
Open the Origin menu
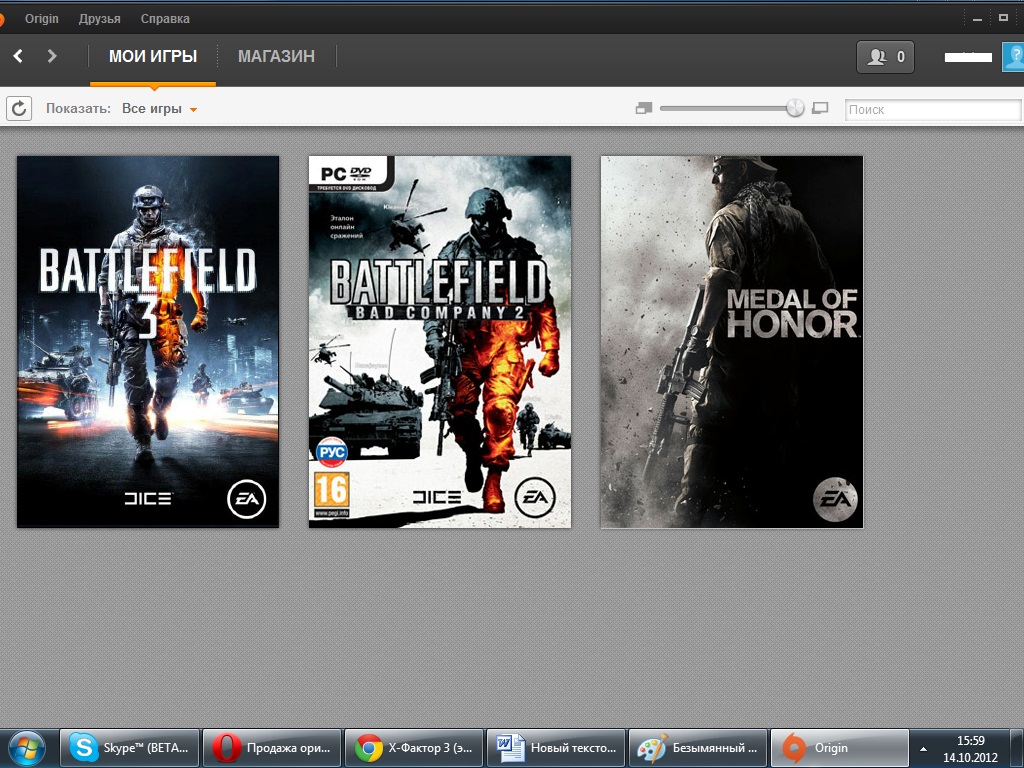coord(42,19)
